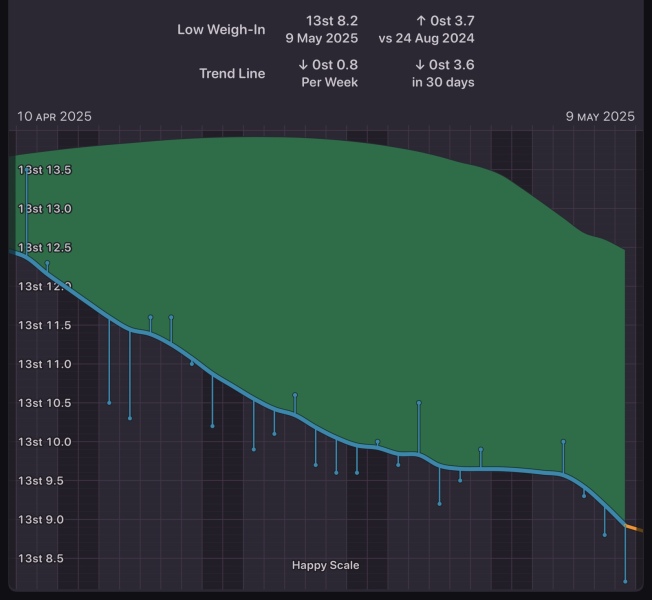Tap the Happy Scale watermark
Image resolution: width=652 pixels, height=600 pixels.
click(x=325, y=566)
